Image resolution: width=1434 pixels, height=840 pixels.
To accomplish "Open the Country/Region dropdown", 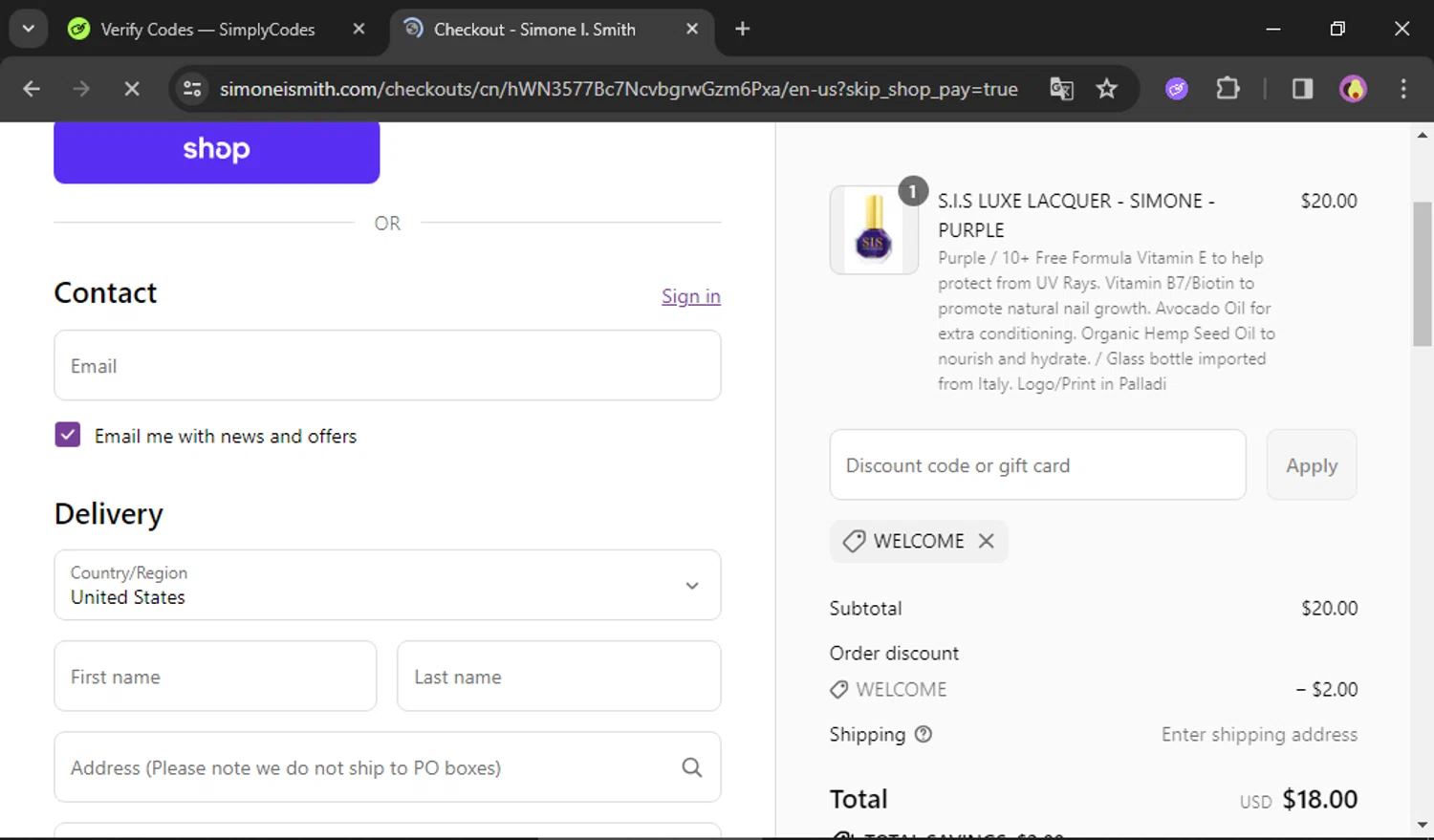I will tap(387, 585).
